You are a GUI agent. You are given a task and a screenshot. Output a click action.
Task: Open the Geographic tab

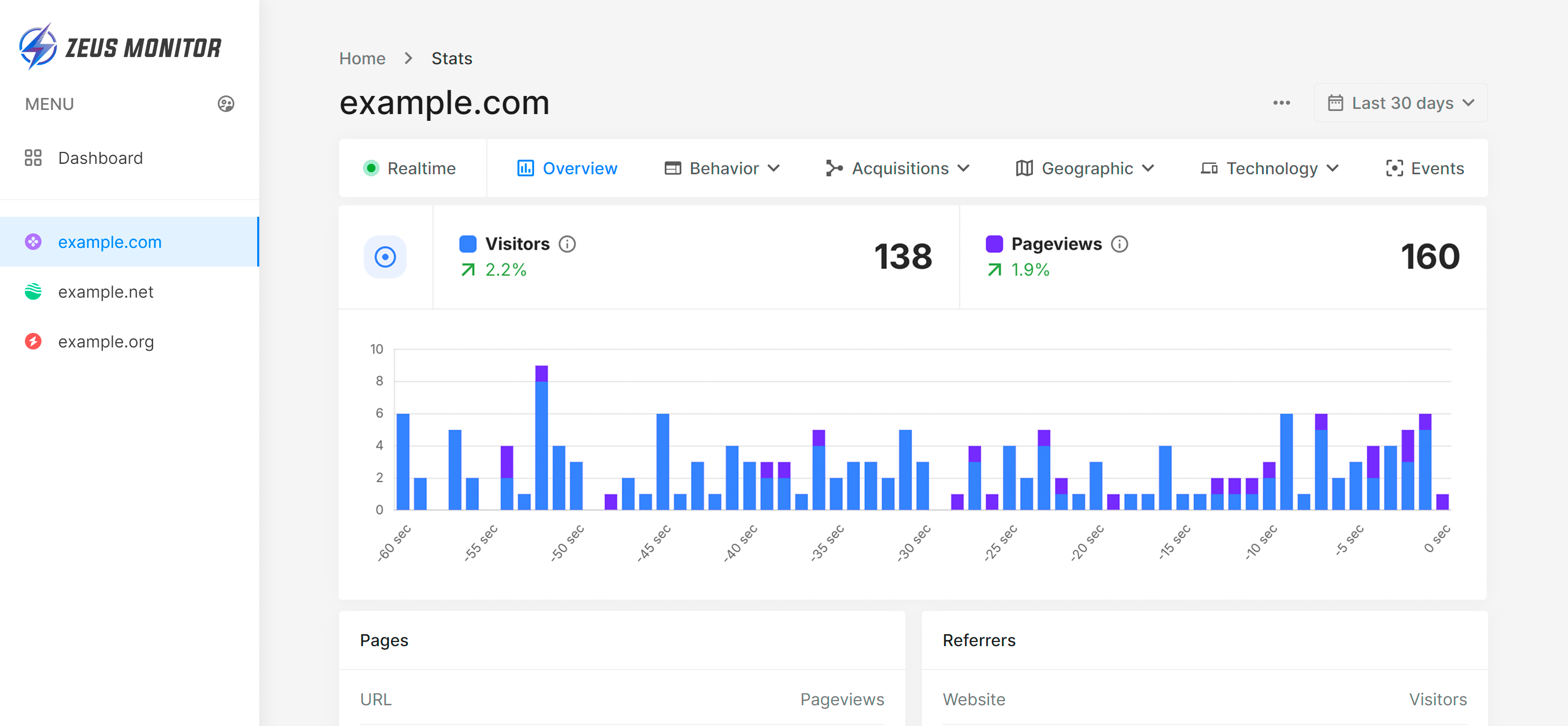coord(1085,168)
